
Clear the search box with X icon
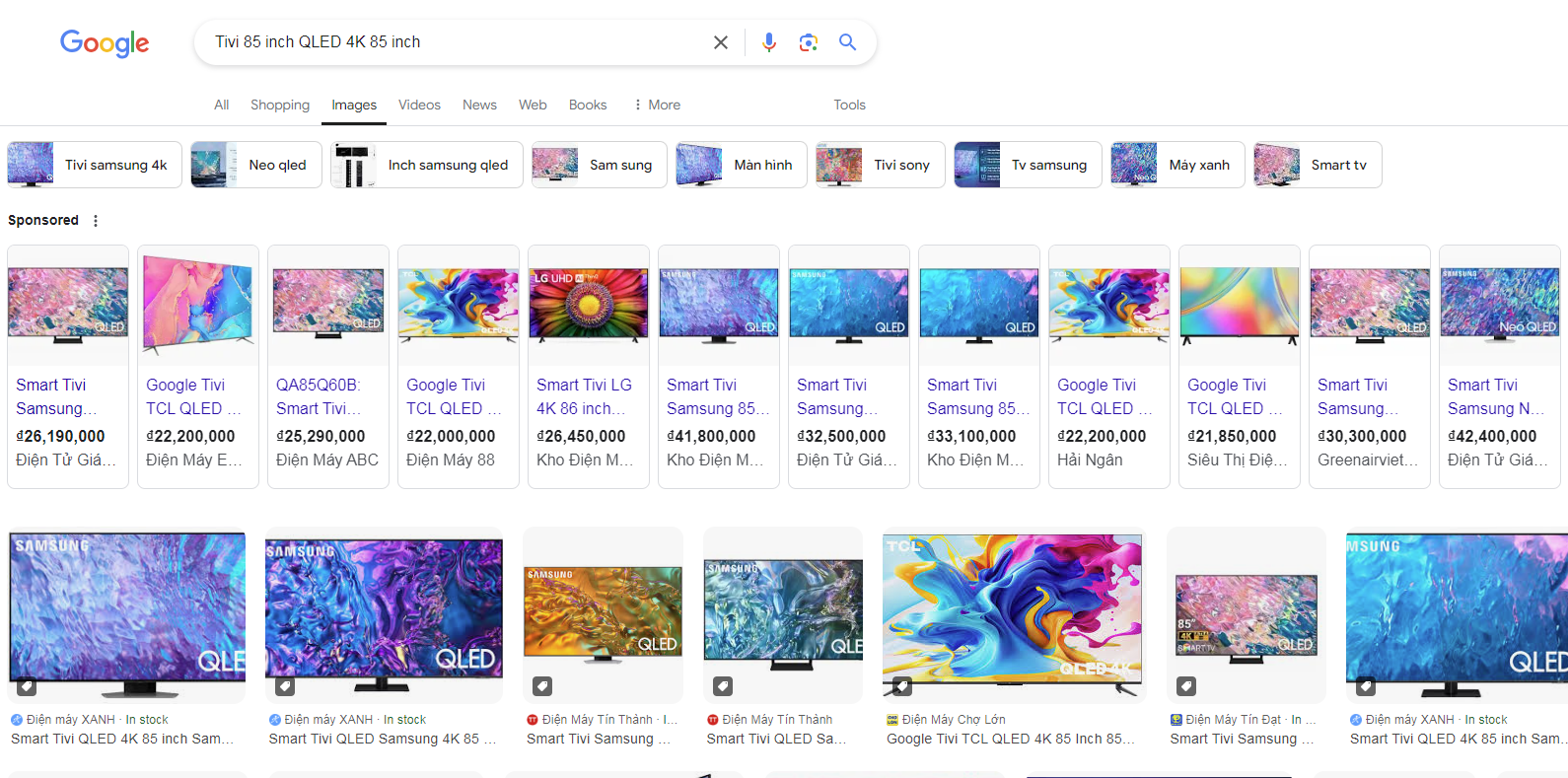[721, 42]
